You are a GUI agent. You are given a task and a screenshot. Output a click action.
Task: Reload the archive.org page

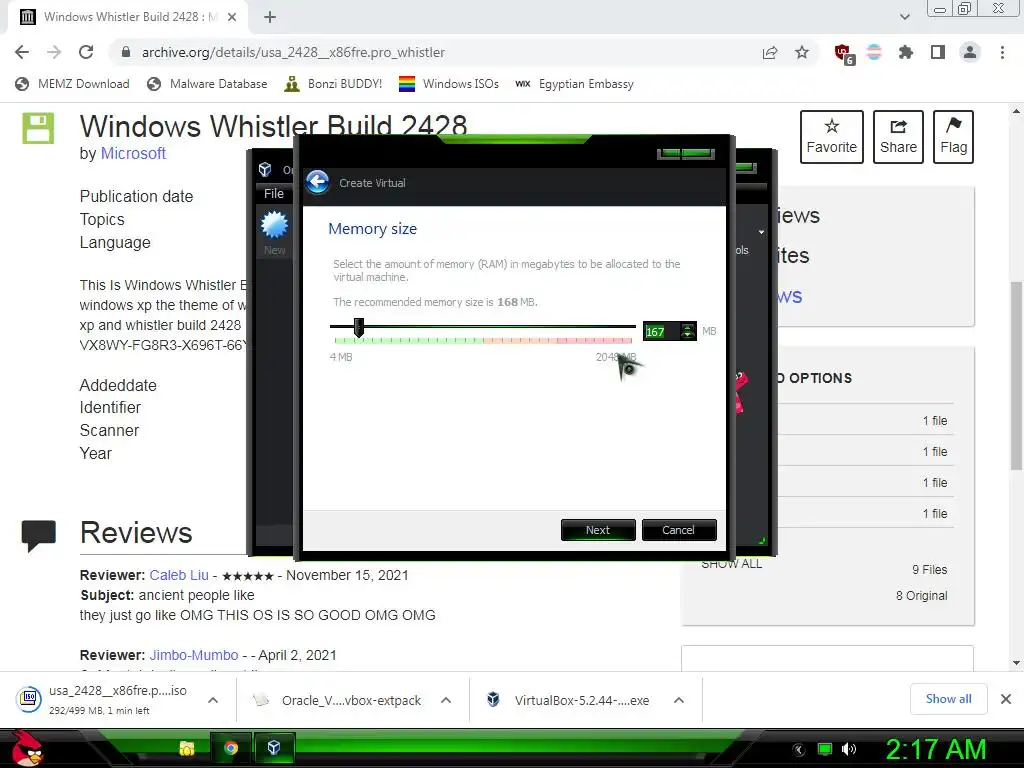point(86,52)
